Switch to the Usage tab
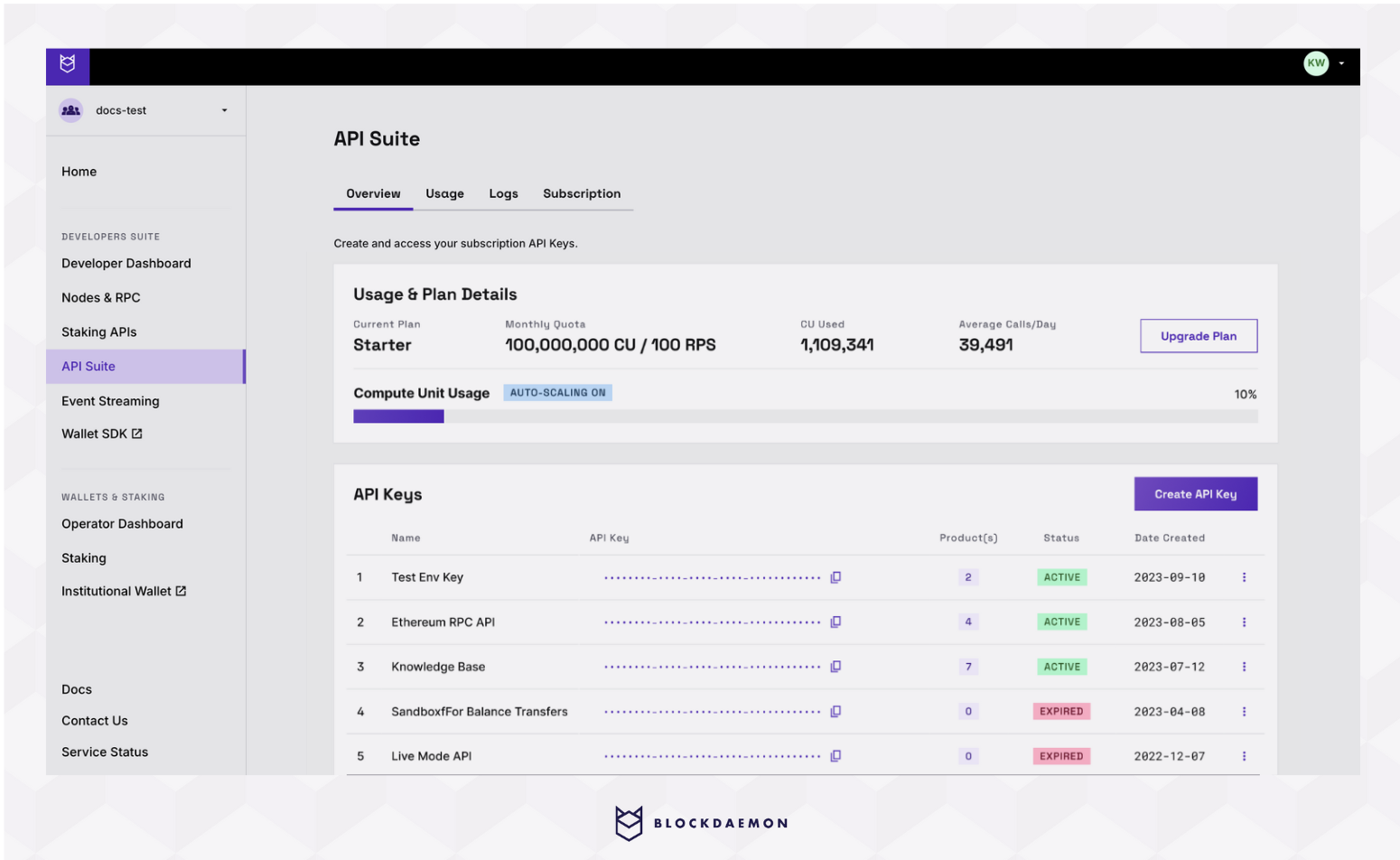This screenshot has height=860, width=1400. [x=444, y=193]
